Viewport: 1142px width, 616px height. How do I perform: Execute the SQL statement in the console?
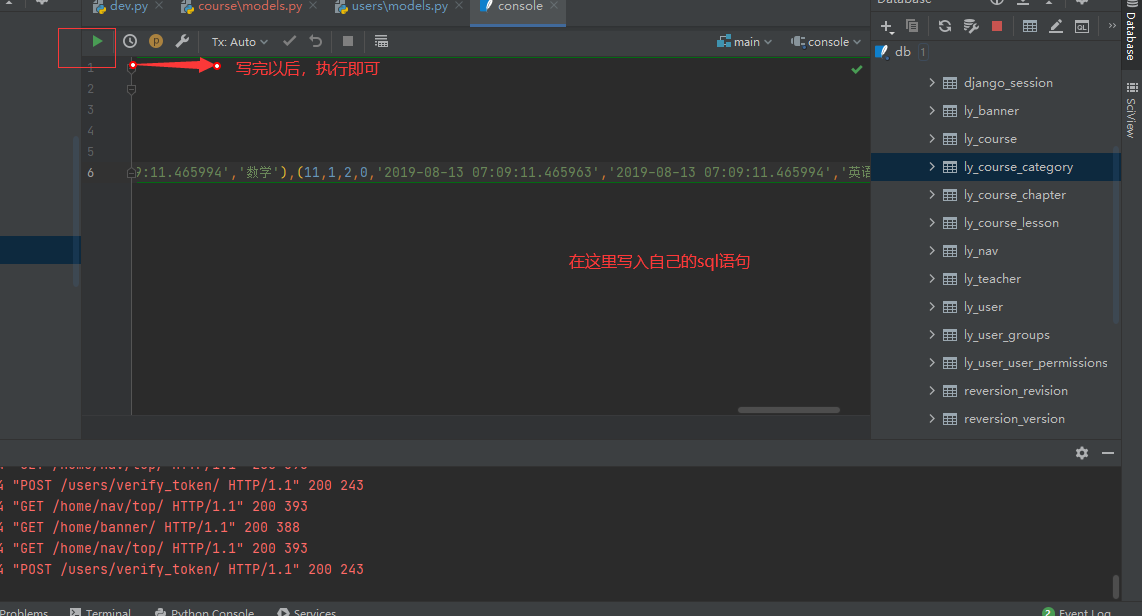click(x=96, y=41)
